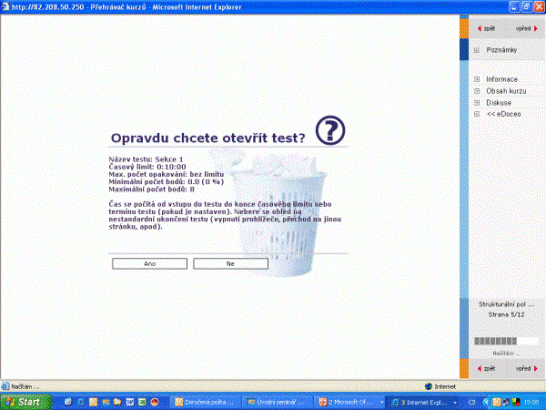Open the Diskuse section
Screen dimensions: 546x410
pyautogui.click(x=498, y=103)
